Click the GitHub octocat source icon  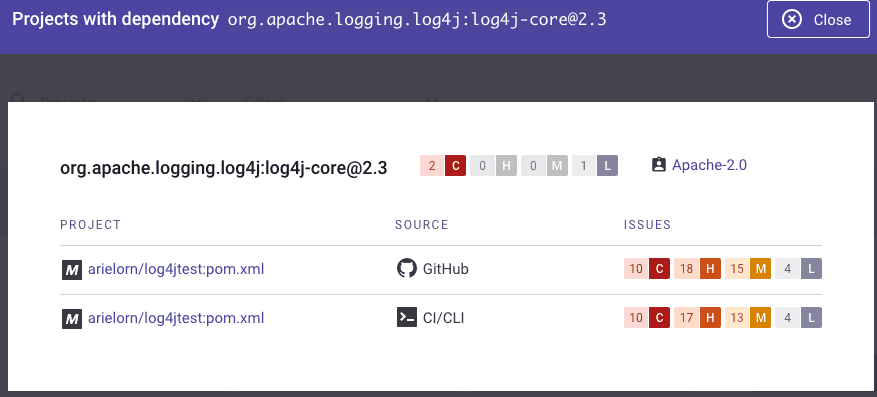click(407, 269)
